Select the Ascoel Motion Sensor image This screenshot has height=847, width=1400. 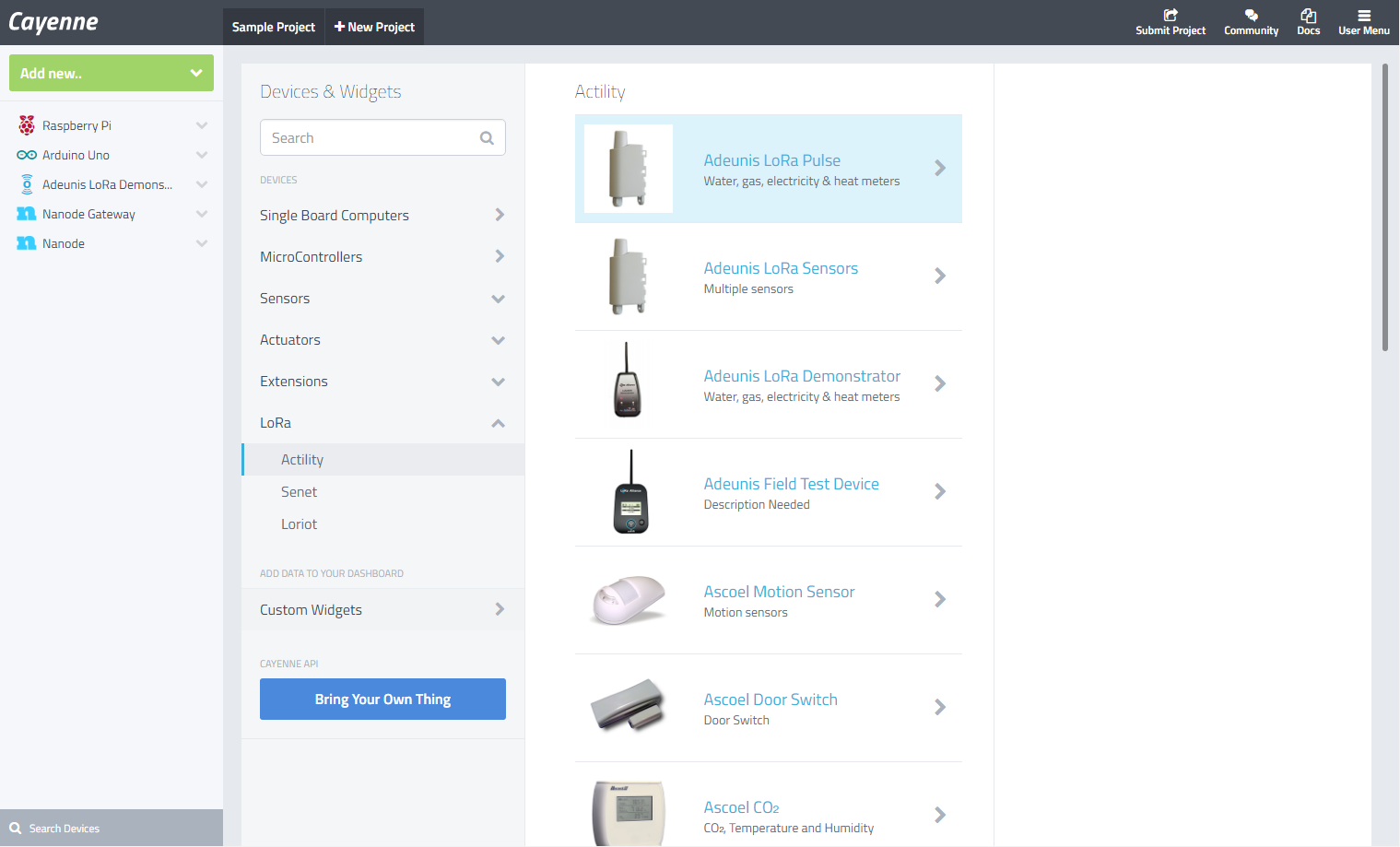[x=629, y=600]
